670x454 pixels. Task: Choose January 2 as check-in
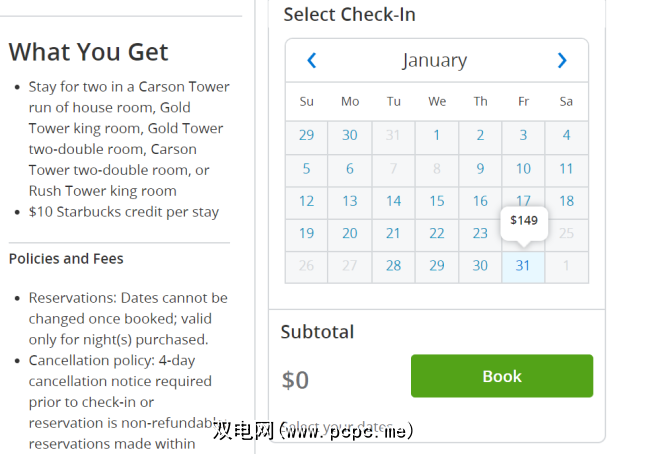(x=480, y=136)
